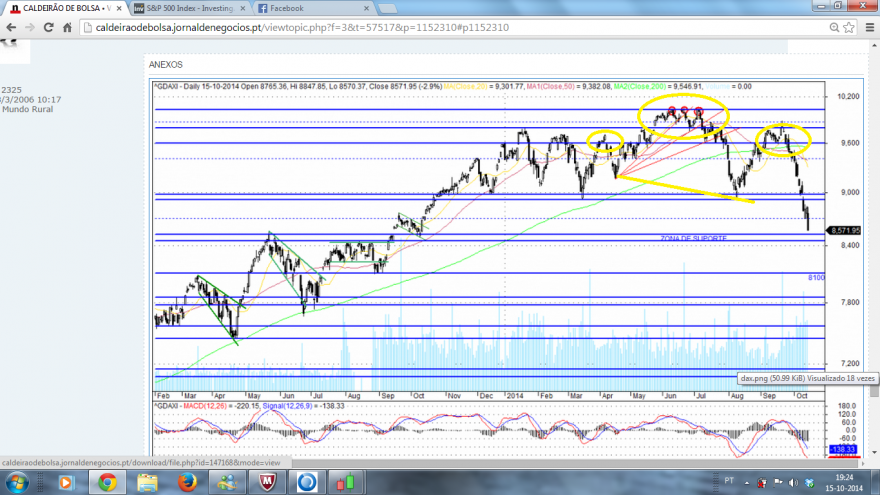Open the blue ring app in taskbar
This screenshot has width=880, height=495.
[307, 482]
